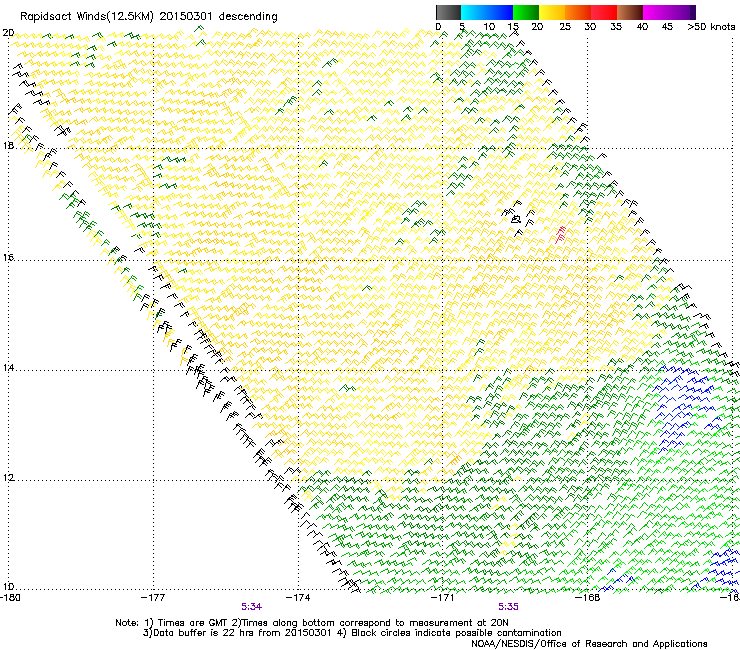Click the '>50 knots' legend label
The height and width of the screenshot is (650, 740).
(x=711, y=27)
